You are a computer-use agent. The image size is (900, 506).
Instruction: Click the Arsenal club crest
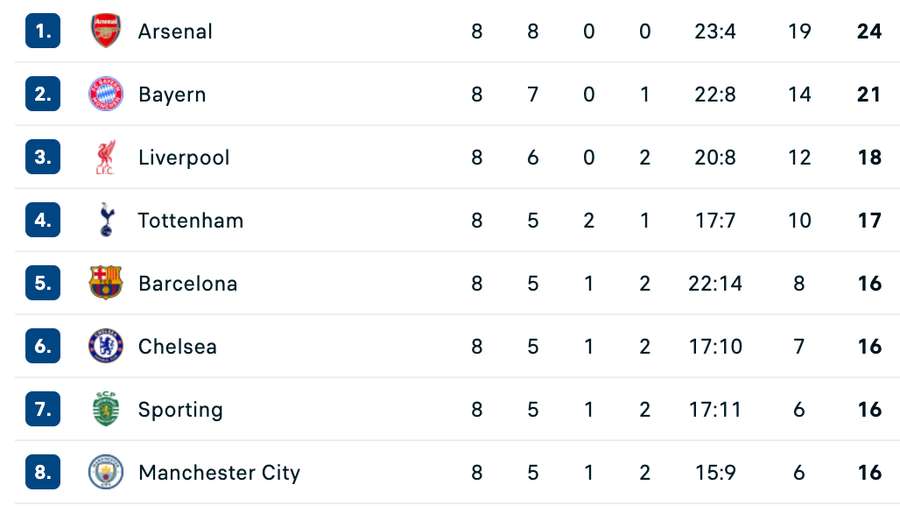pos(105,31)
